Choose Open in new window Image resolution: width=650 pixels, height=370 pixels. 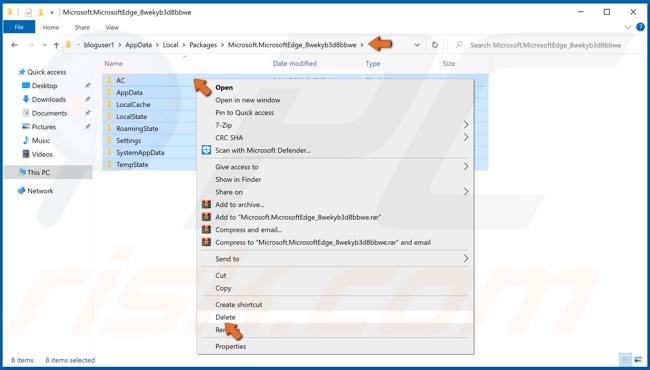pyautogui.click(x=335, y=100)
